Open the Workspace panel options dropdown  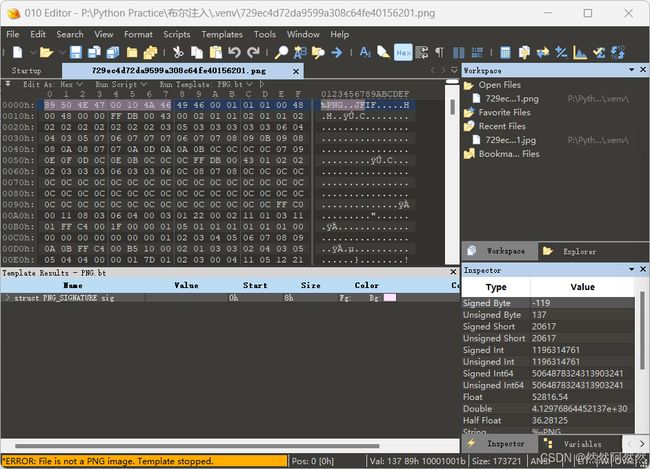tap(631, 70)
